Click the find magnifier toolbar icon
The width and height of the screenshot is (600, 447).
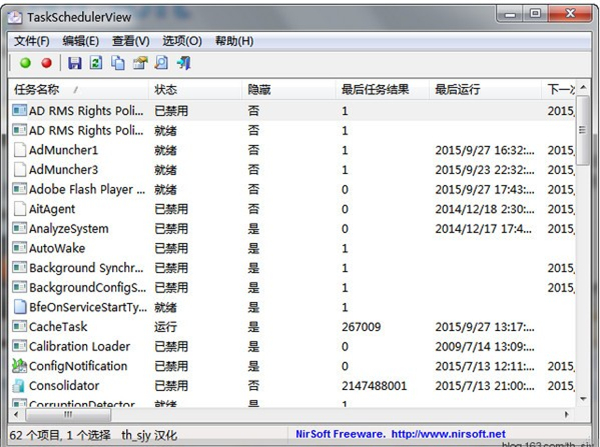[161, 63]
